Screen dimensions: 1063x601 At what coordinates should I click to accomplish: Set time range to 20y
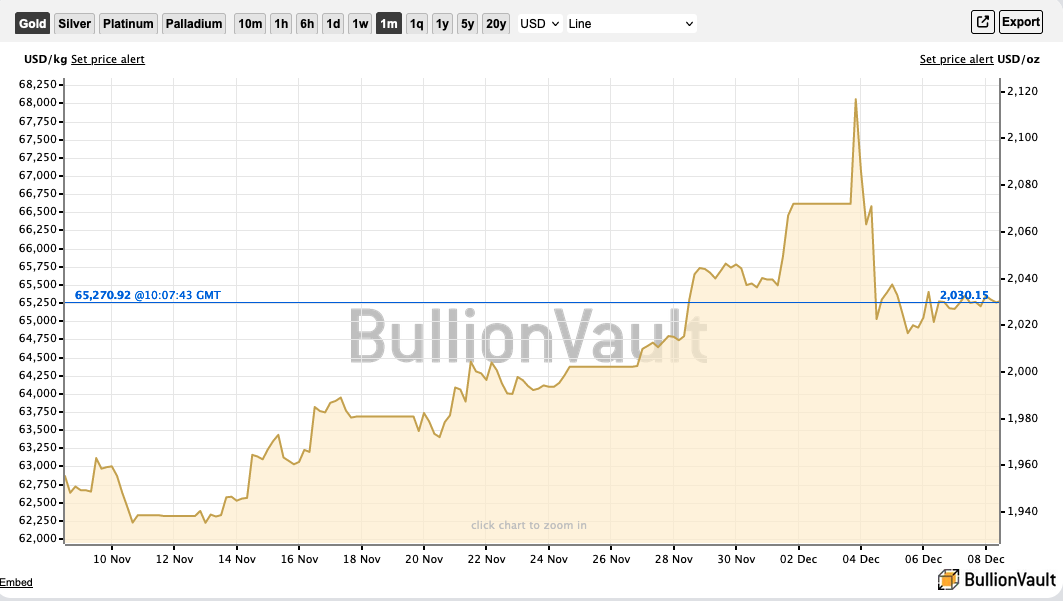[496, 24]
